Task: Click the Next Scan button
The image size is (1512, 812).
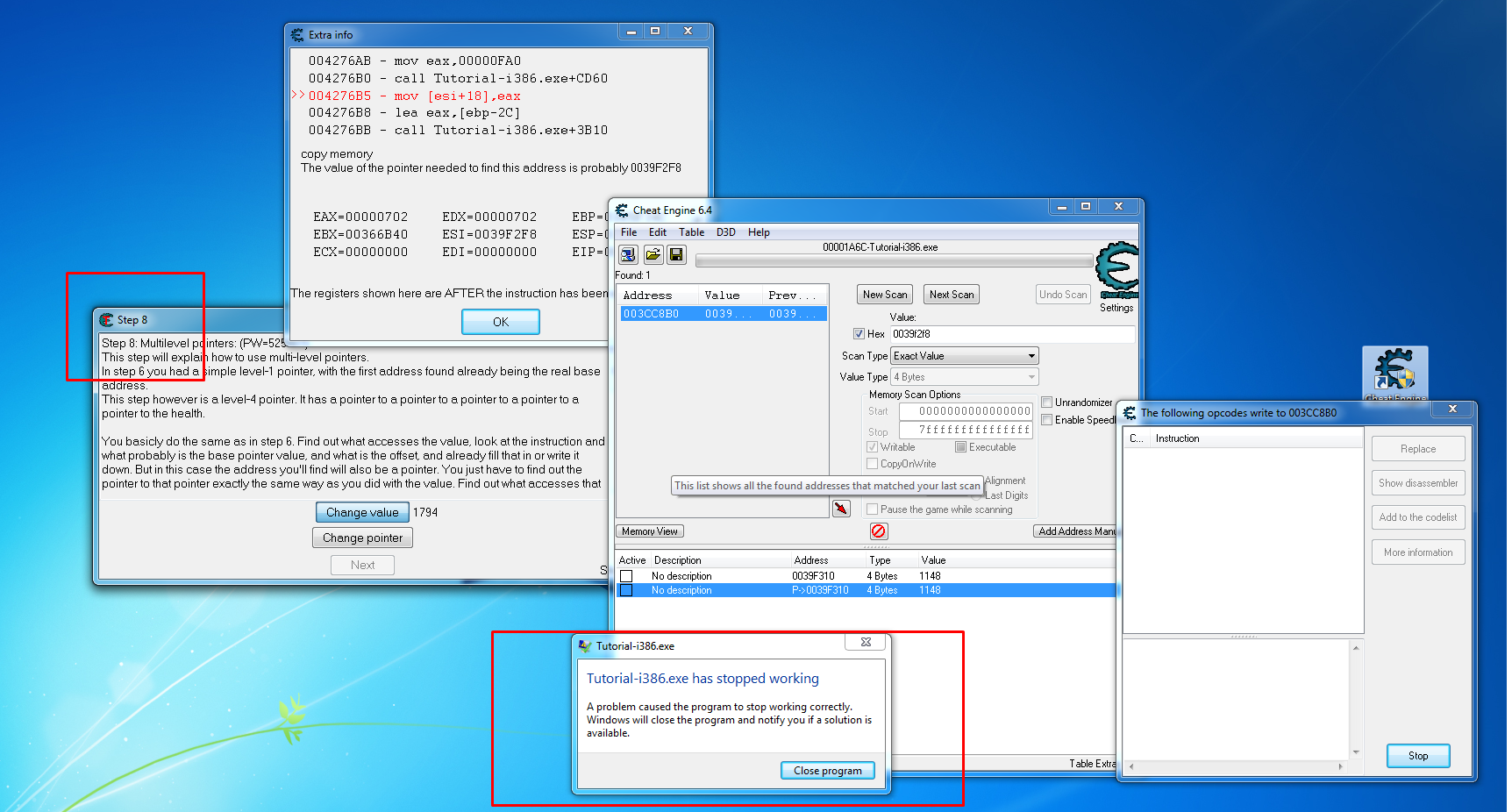Action: point(951,295)
